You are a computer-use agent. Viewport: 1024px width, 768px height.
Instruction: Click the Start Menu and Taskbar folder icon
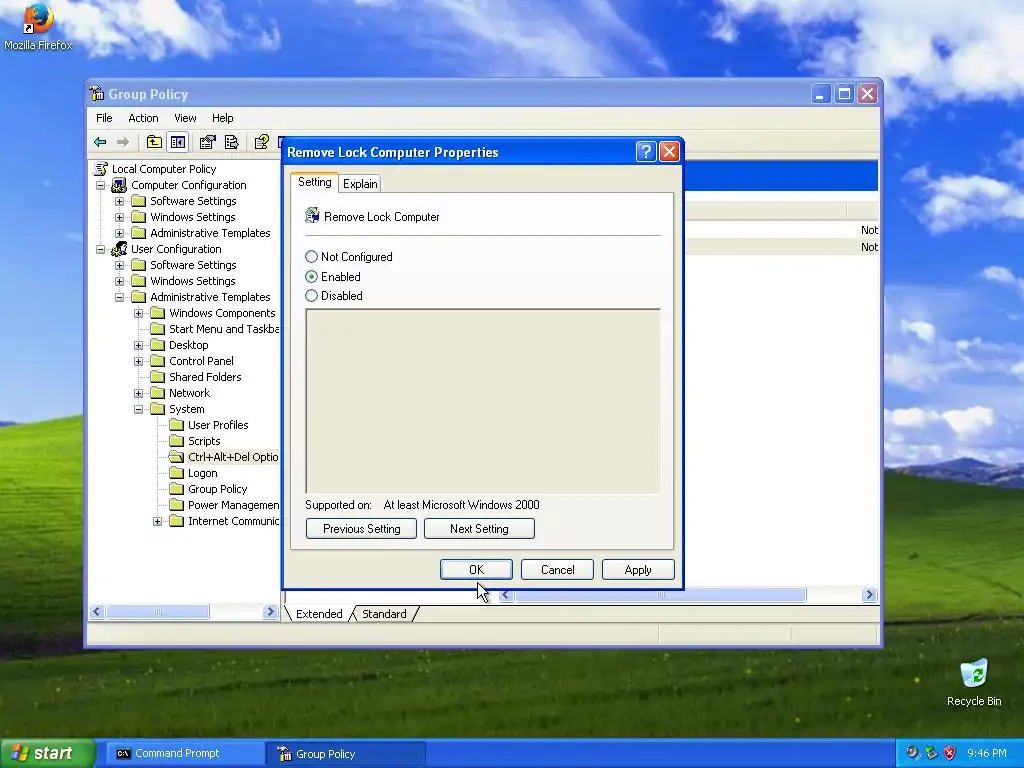click(157, 328)
